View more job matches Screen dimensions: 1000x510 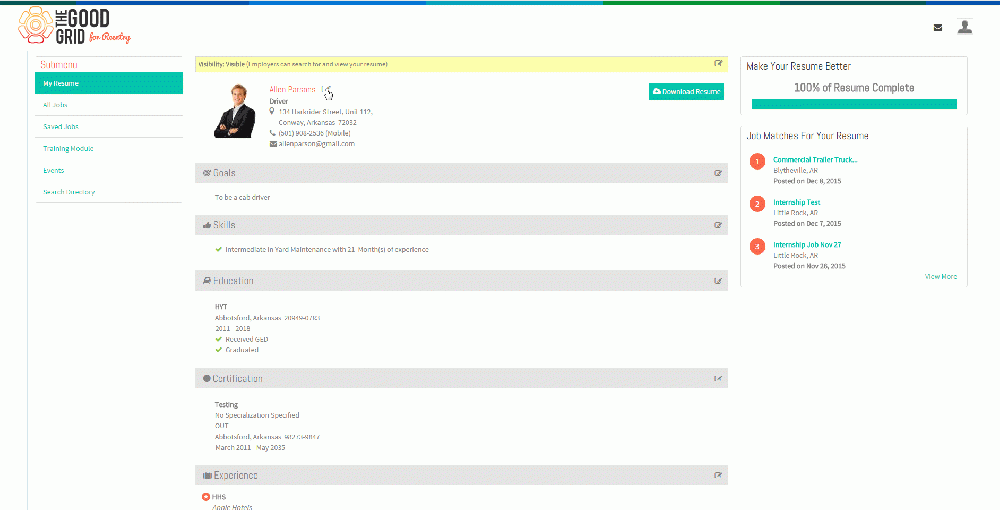pos(941,277)
